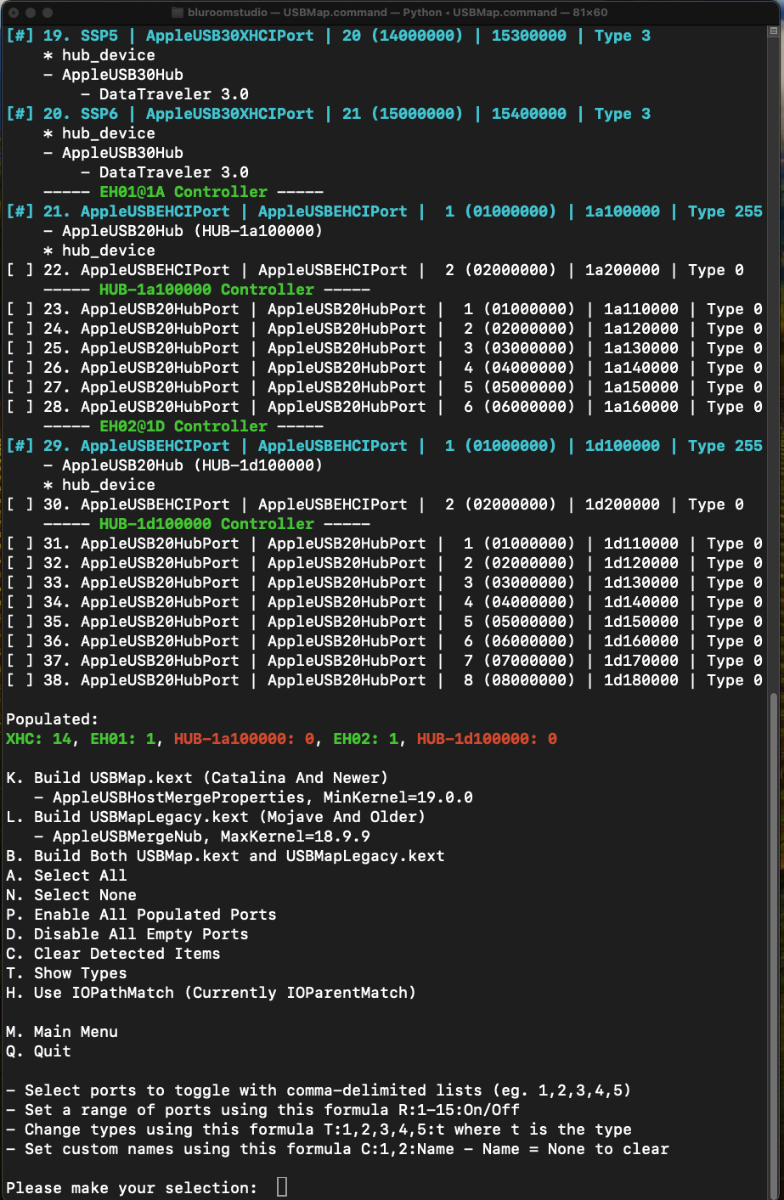This screenshot has height=1200, width=784.
Task: Click option 'C. Clear Detected Items'
Action: click(113, 953)
